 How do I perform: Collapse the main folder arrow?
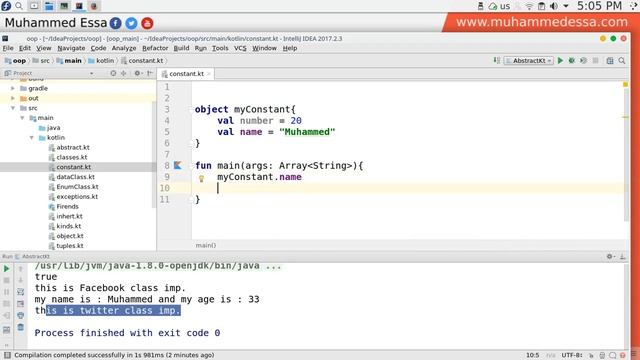click(22, 118)
